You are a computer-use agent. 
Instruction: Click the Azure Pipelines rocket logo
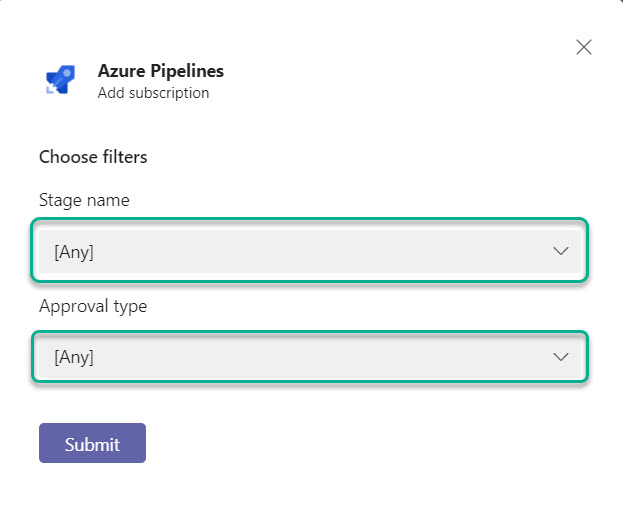pos(60,79)
